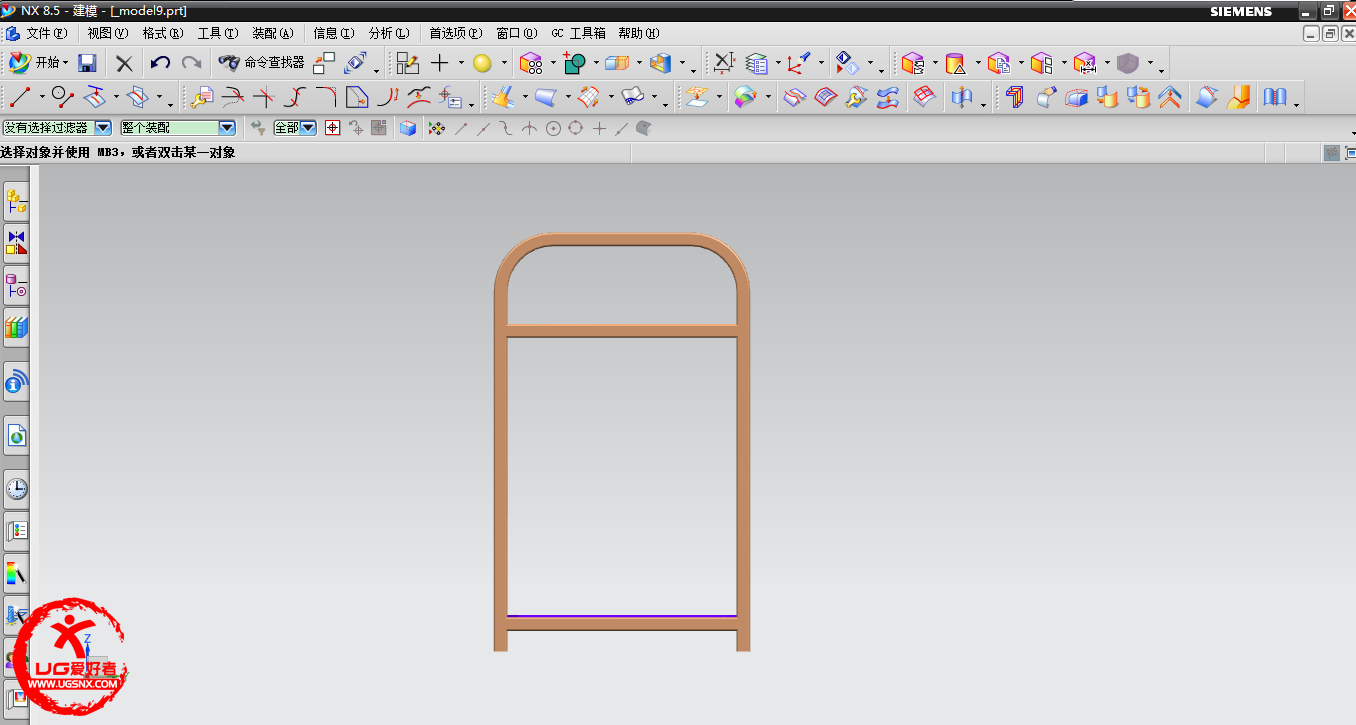Click the Redo arrow icon
The width and height of the screenshot is (1356, 725).
pyautogui.click(x=191, y=63)
